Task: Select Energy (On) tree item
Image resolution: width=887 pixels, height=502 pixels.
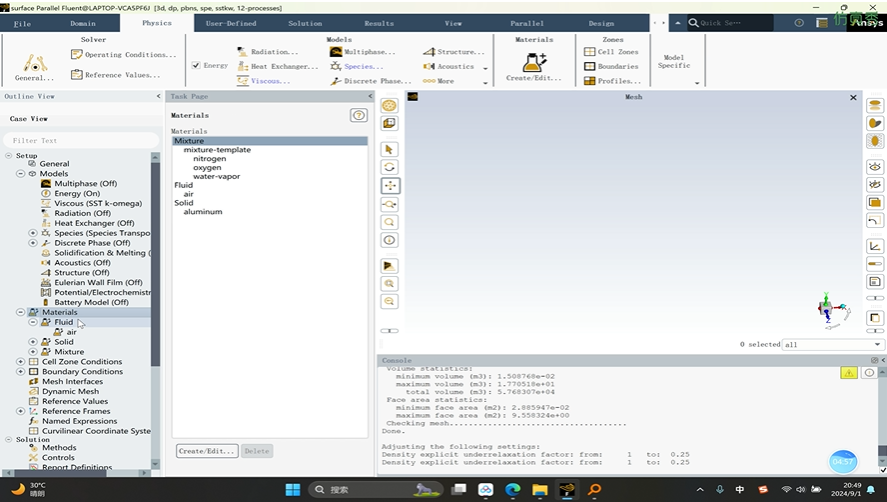Action: tap(76, 194)
